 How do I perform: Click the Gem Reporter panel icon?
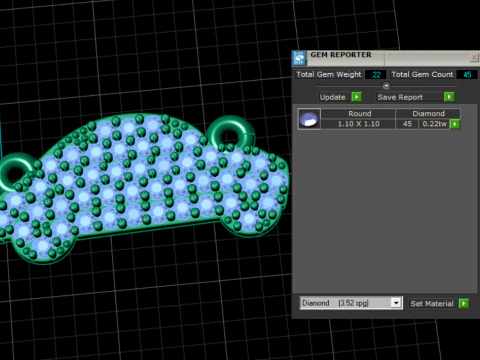299,58
